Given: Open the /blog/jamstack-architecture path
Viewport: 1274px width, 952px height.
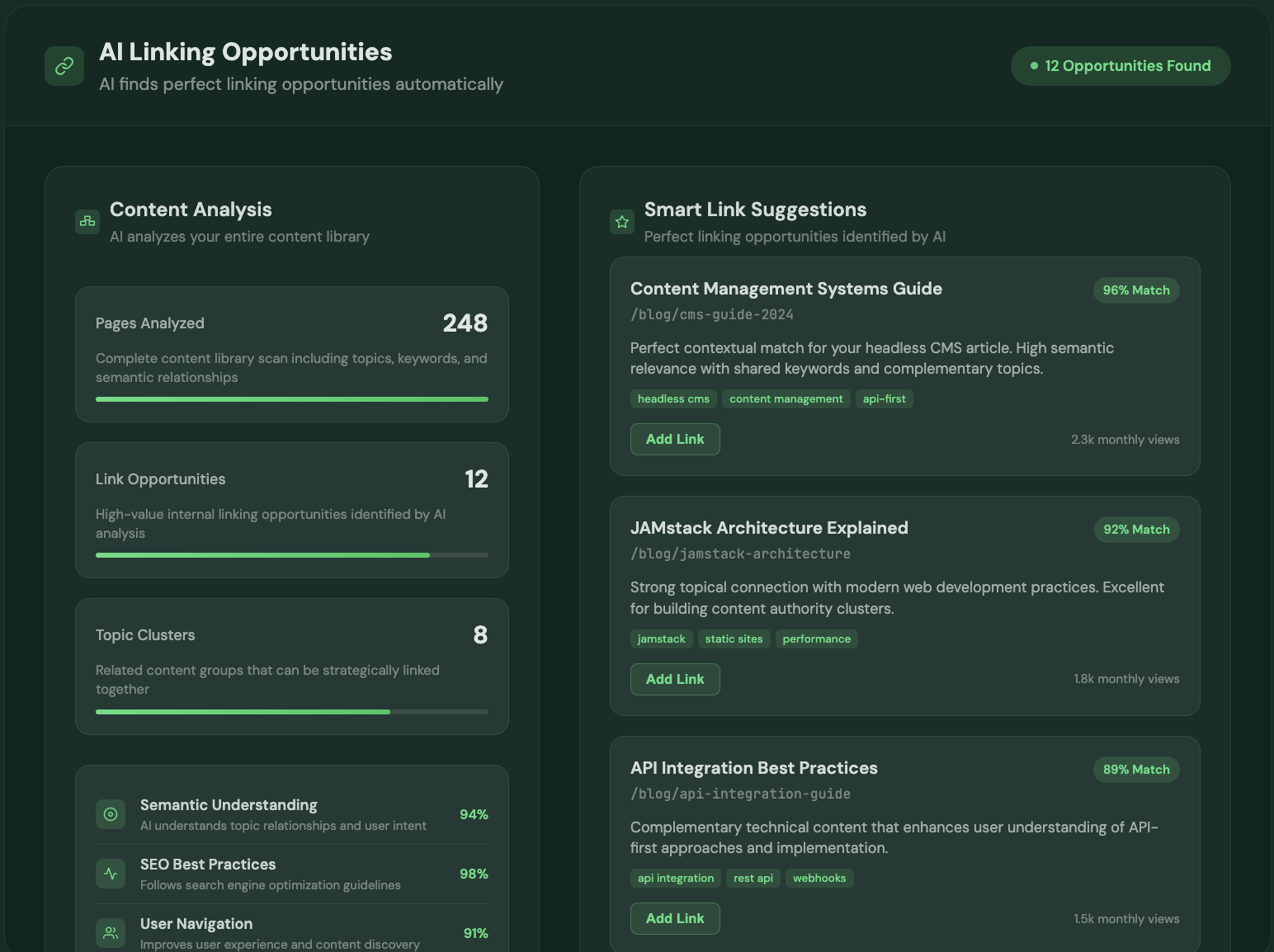Looking at the screenshot, I should 740,554.
